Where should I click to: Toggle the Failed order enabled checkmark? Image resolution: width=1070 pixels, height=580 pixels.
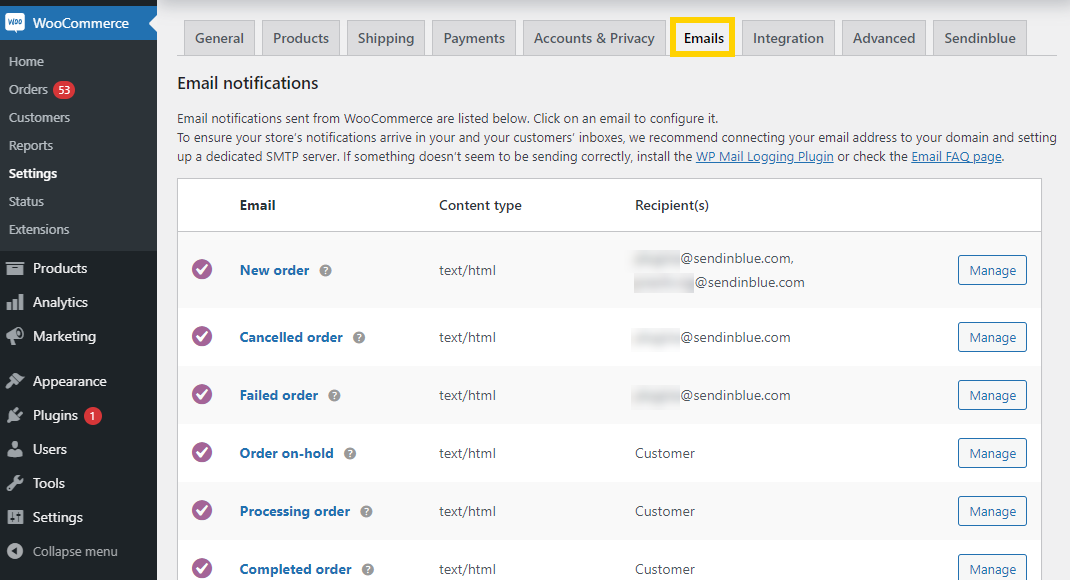tap(202, 395)
